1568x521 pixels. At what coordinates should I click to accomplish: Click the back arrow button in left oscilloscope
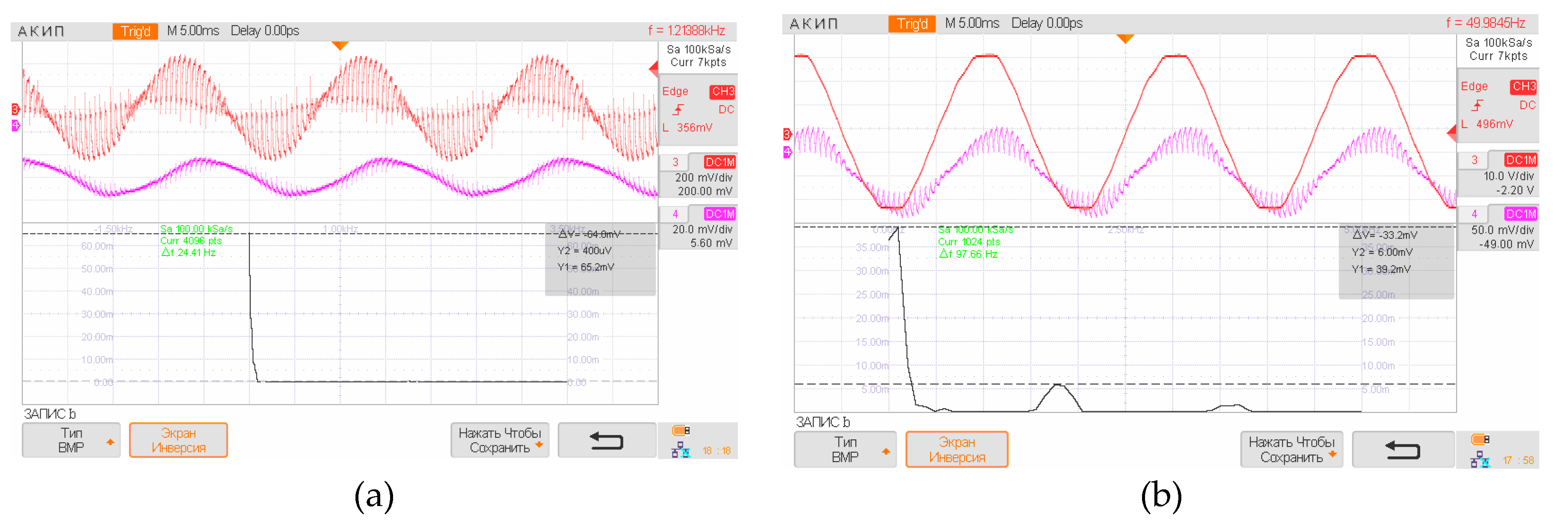tap(606, 440)
